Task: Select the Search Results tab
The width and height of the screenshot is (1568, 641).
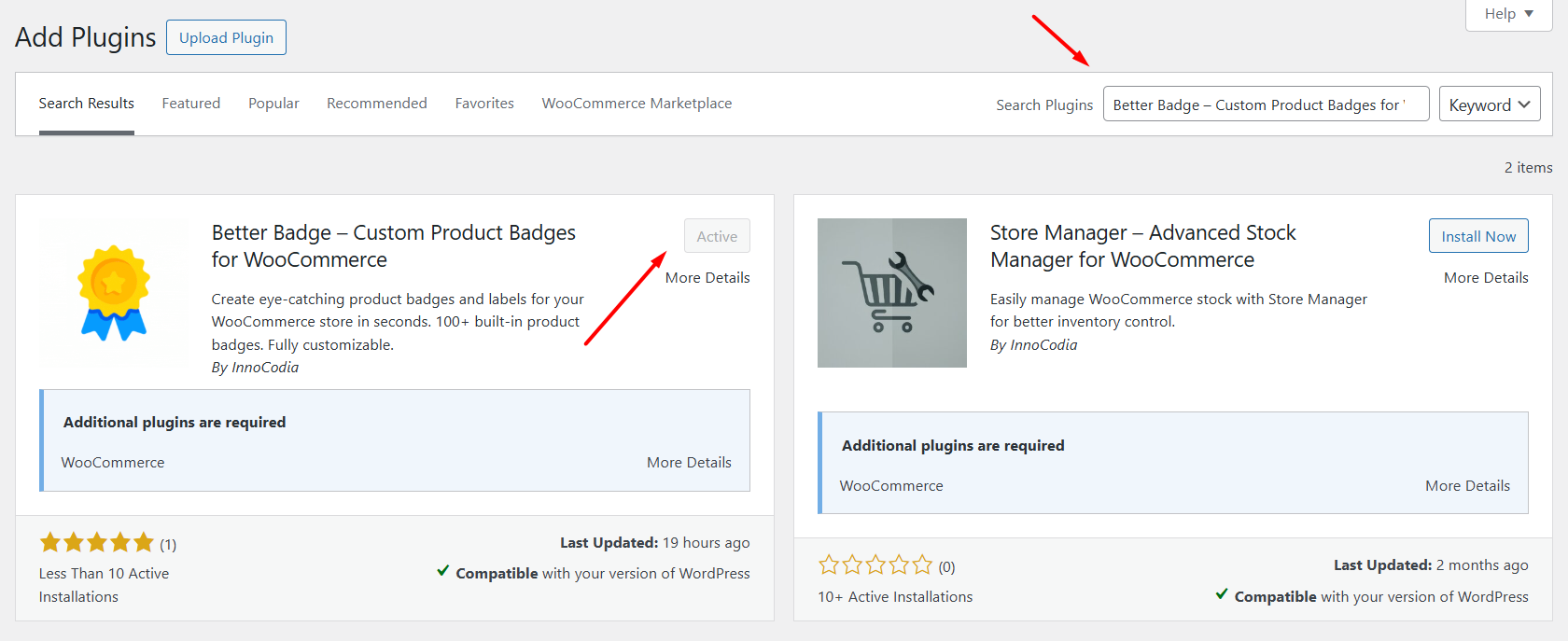Action: coord(86,104)
